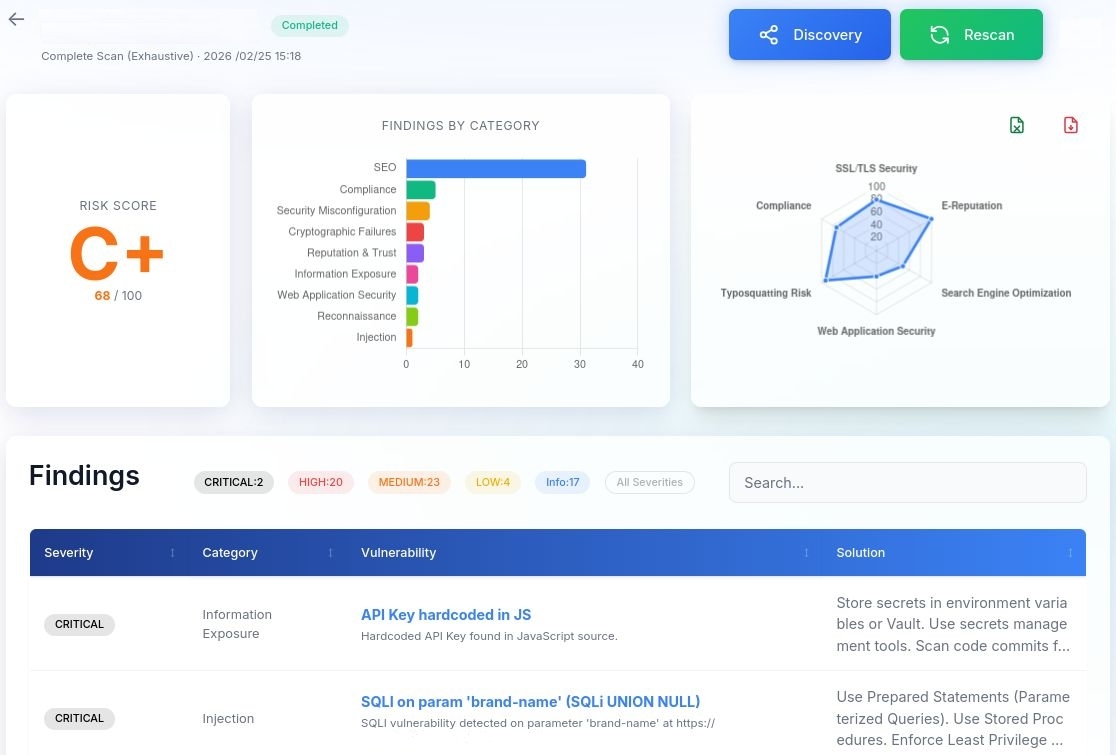
Task: Download PDF report icon
Action: click(1071, 125)
